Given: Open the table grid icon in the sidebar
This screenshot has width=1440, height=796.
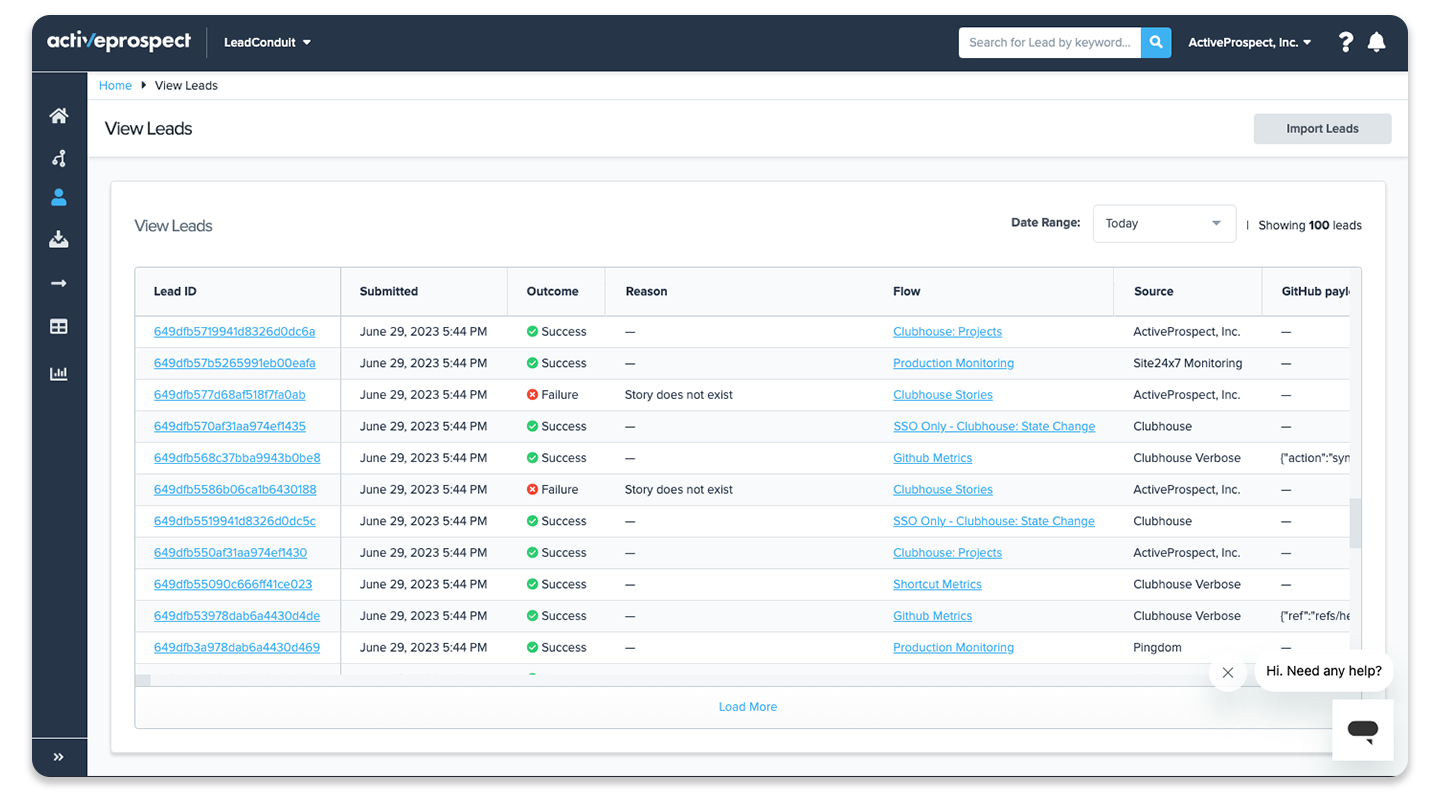Looking at the screenshot, I should [59, 327].
